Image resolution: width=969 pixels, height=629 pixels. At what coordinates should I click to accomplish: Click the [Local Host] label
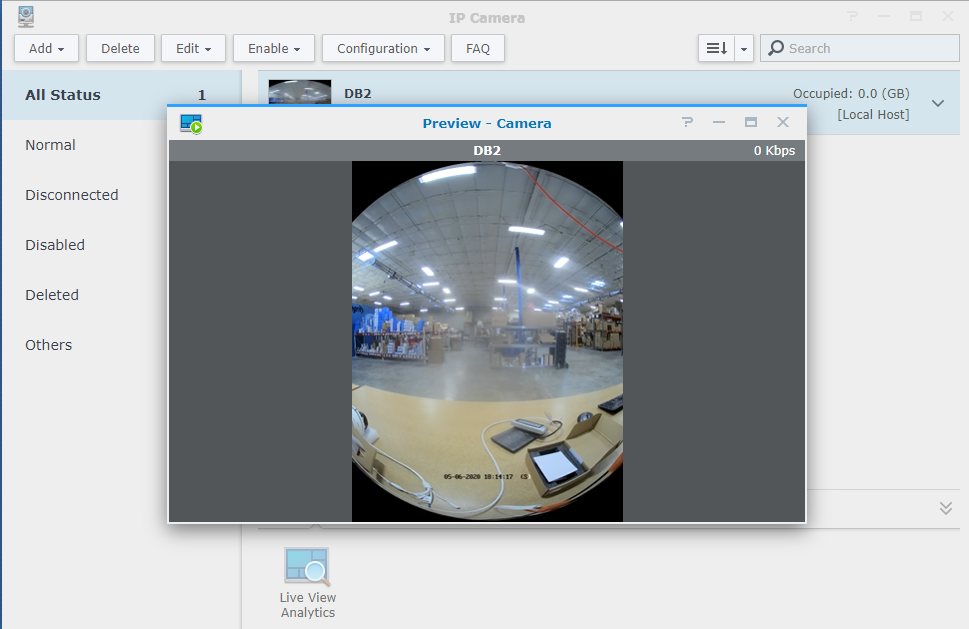(x=873, y=114)
